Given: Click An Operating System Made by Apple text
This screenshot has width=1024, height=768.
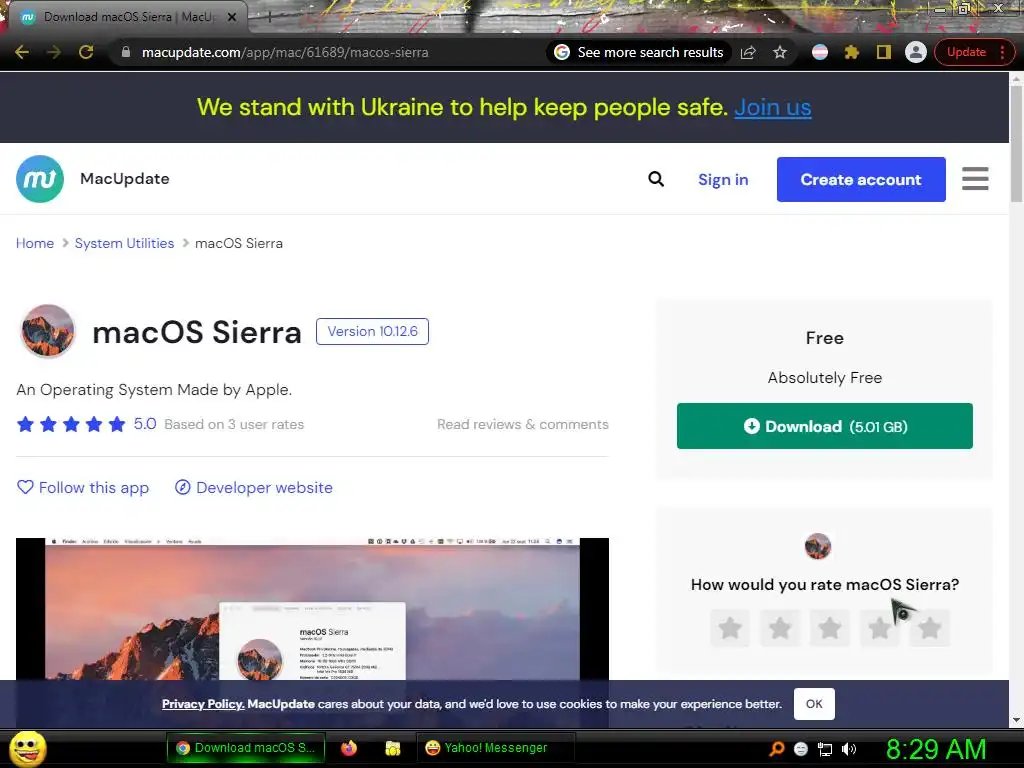Looking at the screenshot, I should 154,390.
